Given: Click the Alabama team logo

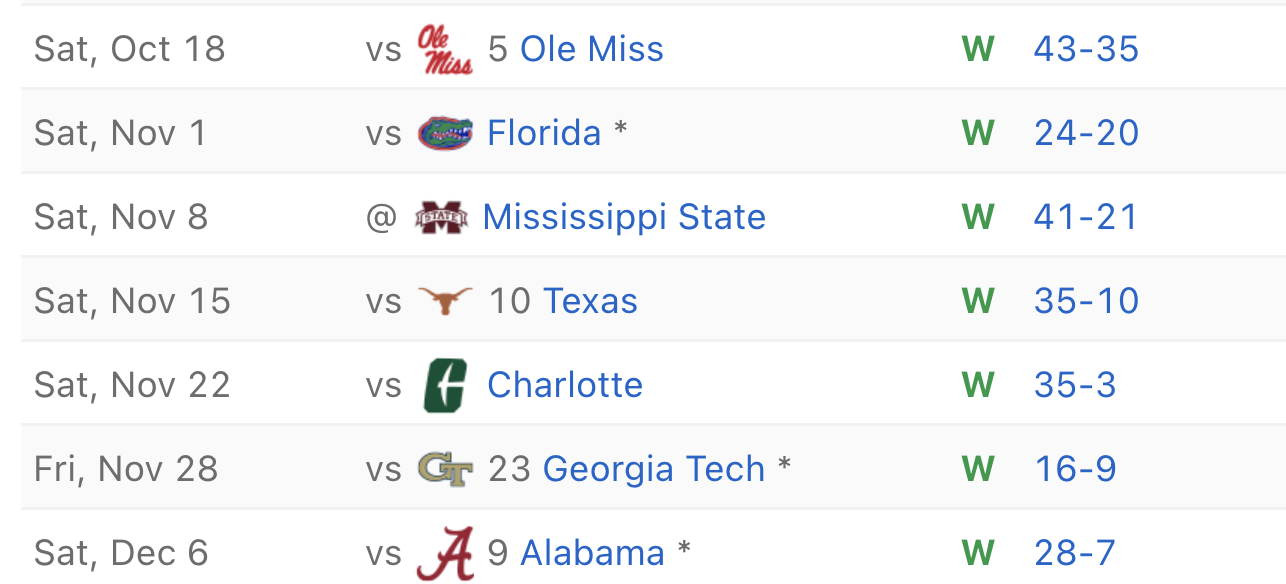Looking at the screenshot, I should (x=445, y=553).
